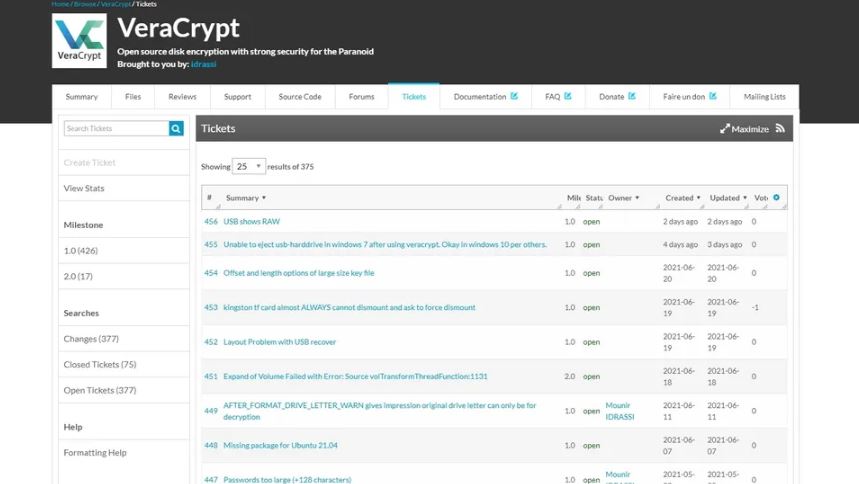Click the Maximize expand arrows icon

(725, 129)
